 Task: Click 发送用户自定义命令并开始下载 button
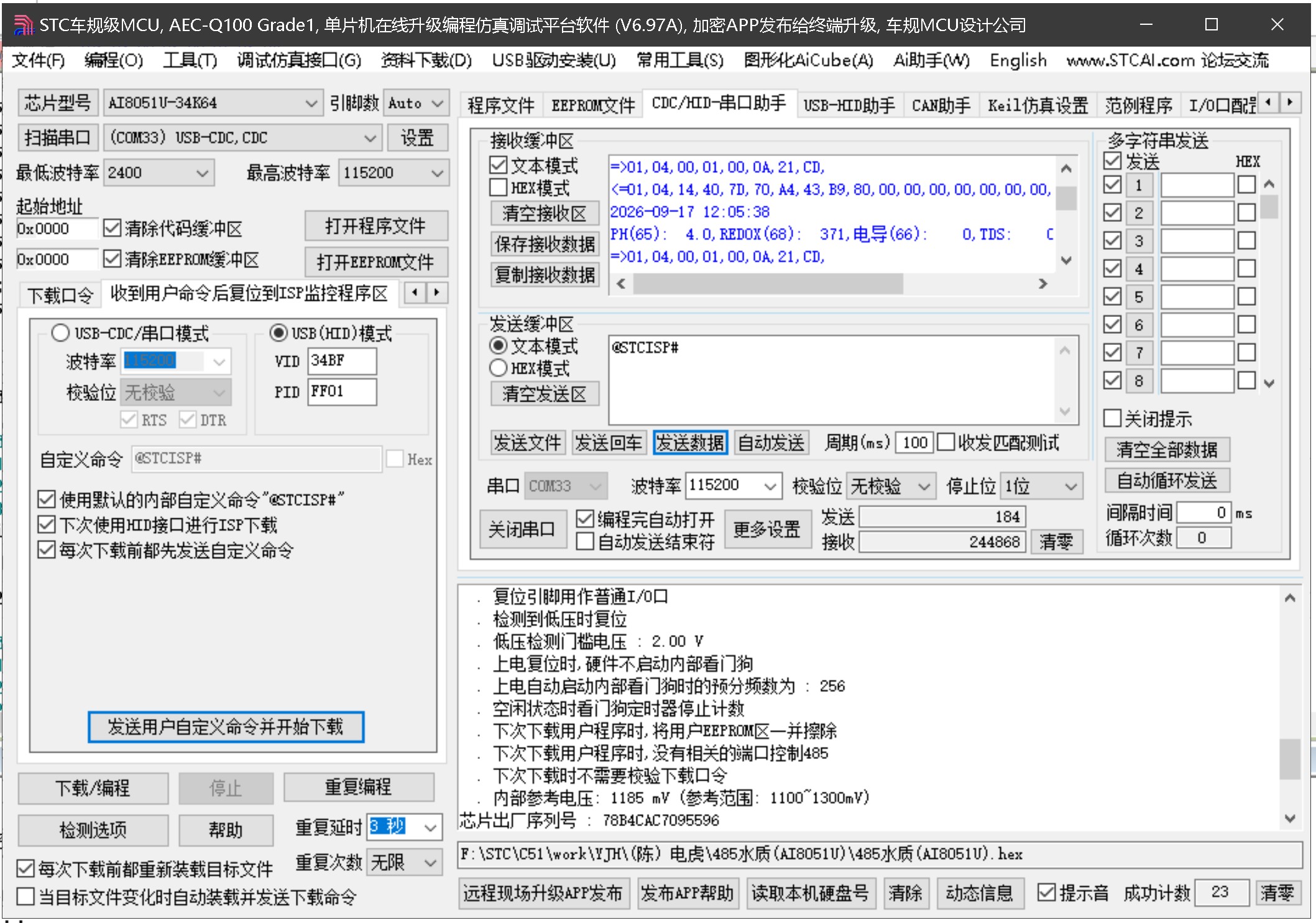coord(226,727)
